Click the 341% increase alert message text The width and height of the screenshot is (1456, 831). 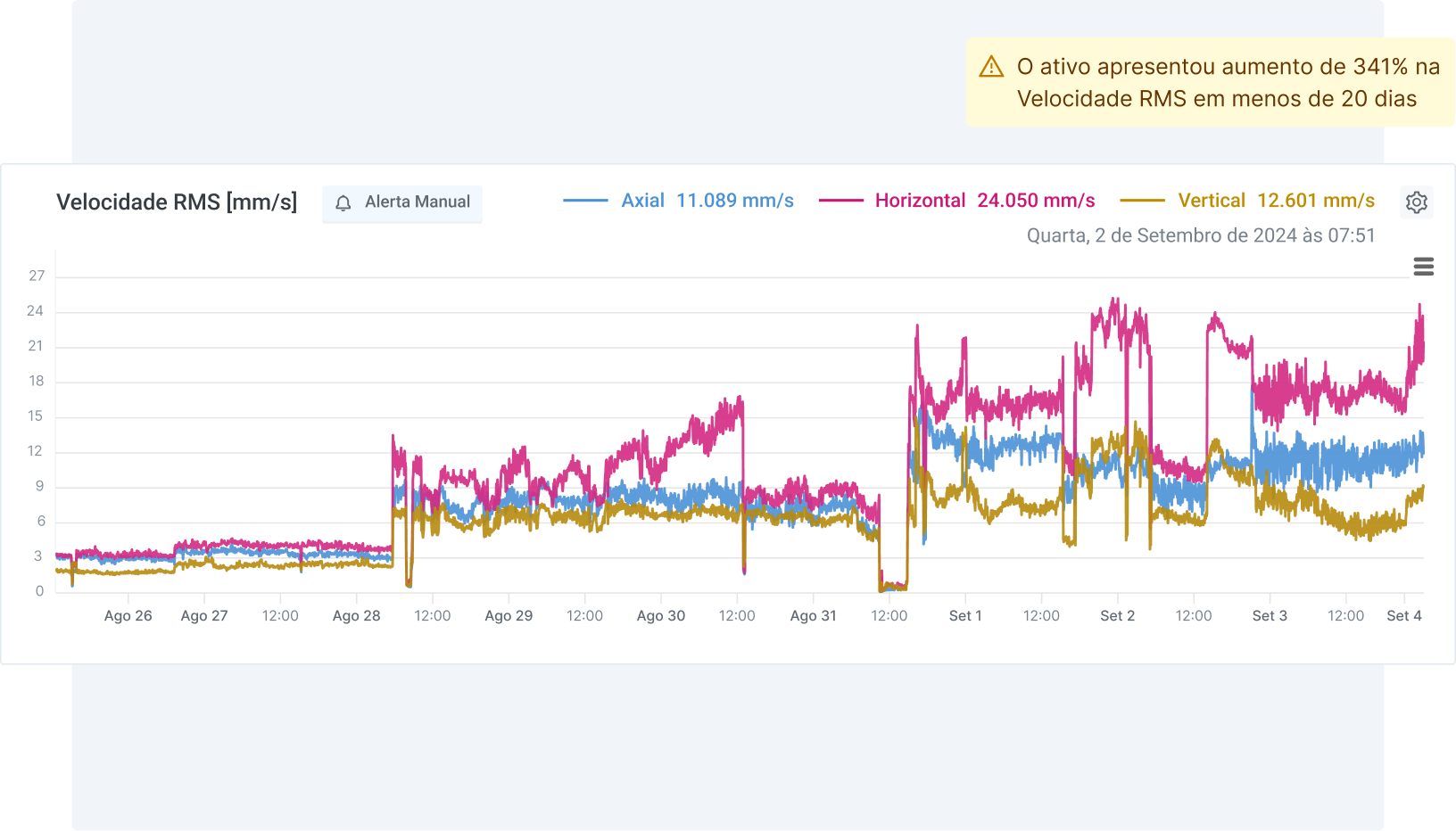tap(1228, 82)
